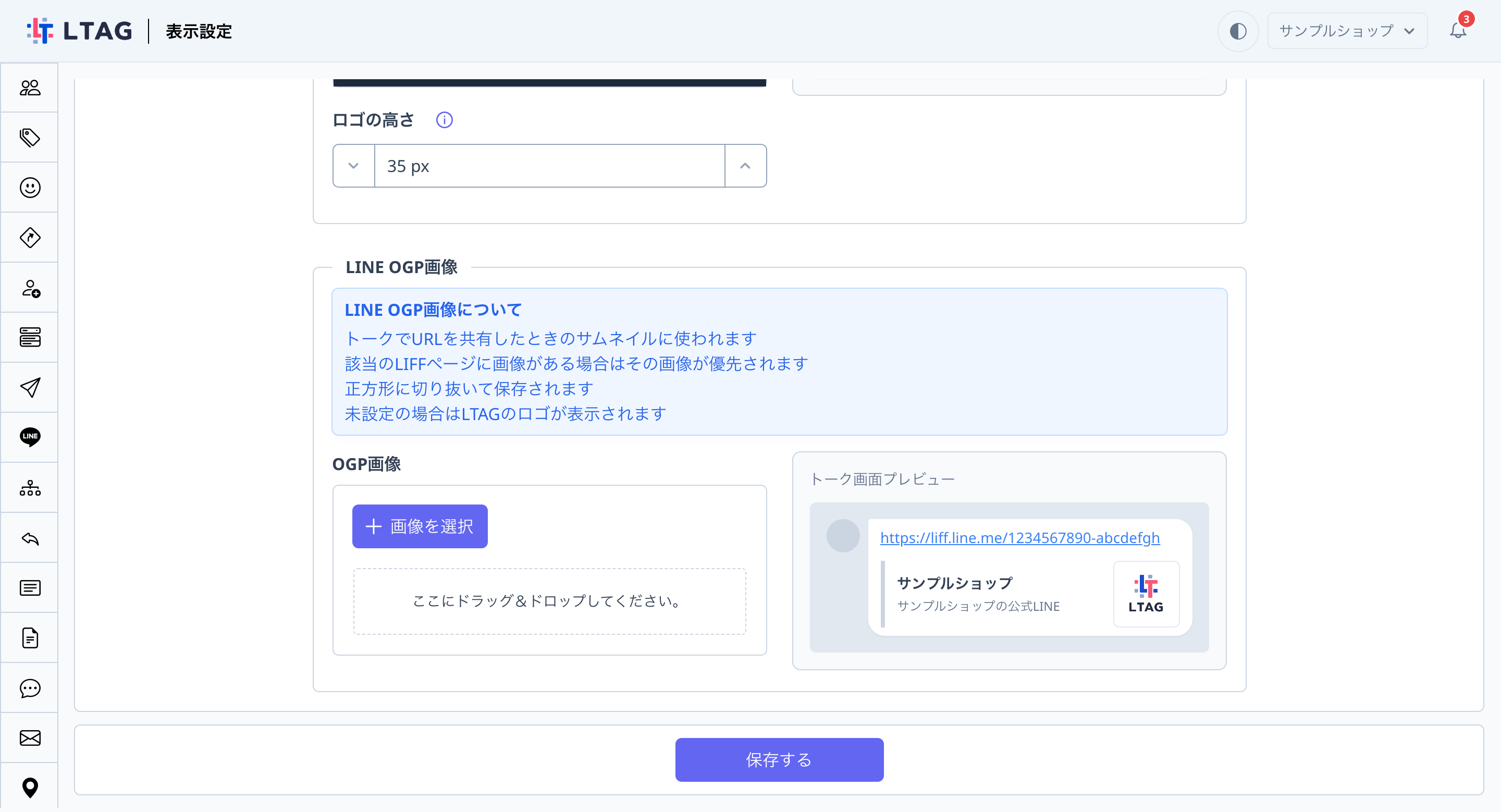Click the LINE OGP画像 section legend
Viewport: 1501px width, 812px height.
401,267
